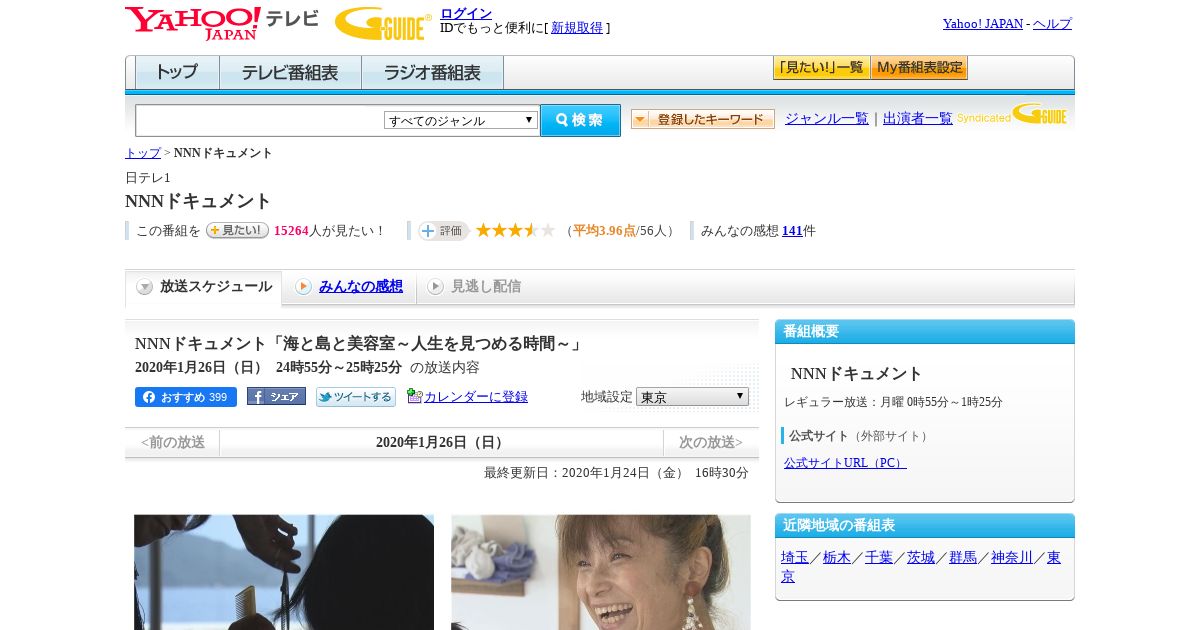Viewport: 1200px width, 630px height.
Task: Go to <前の放送 previous broadcast
Action: [173, 442]
